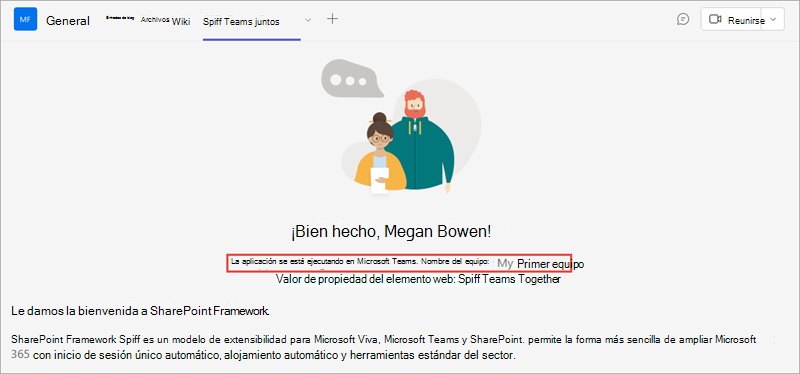Viewport: 800px width, 374px height.
Task: Click the welcome illustration of two people
Action: (x=401, y=127)
